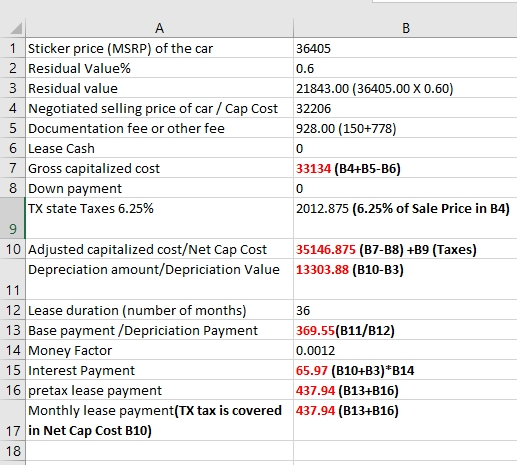Click cell with sticker price 36405
This screenshot has width=517, height=465.
point(405,48)
